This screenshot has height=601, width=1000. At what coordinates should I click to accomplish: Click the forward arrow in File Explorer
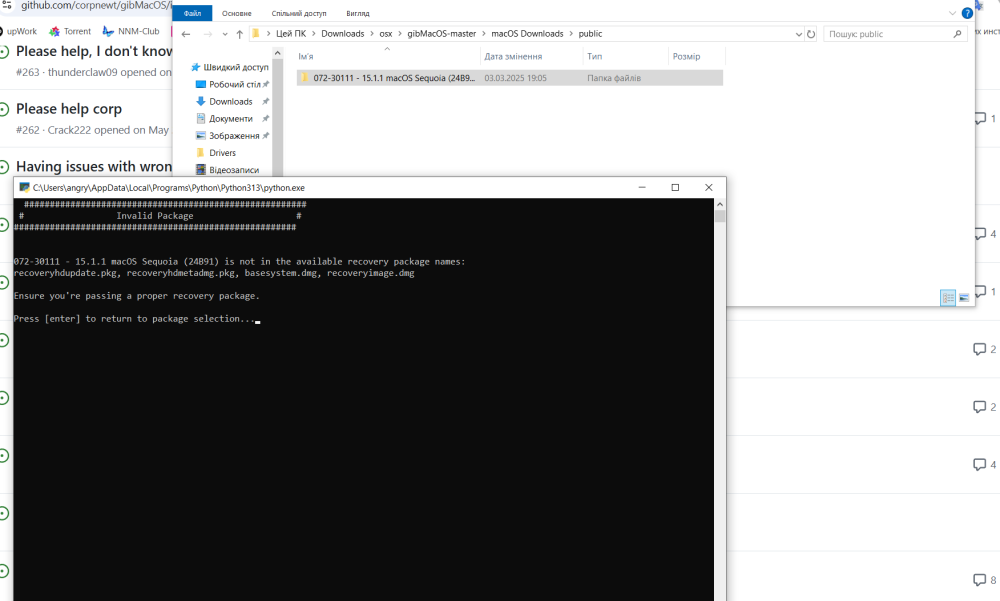[x=207, y=34]
